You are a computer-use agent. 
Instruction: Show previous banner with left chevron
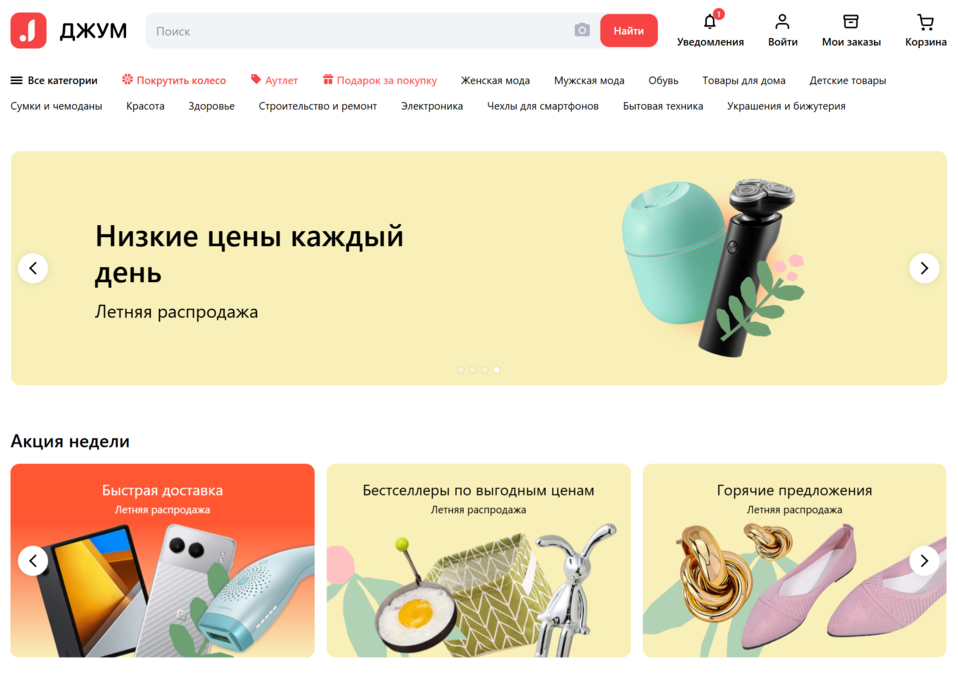[33, 268]
